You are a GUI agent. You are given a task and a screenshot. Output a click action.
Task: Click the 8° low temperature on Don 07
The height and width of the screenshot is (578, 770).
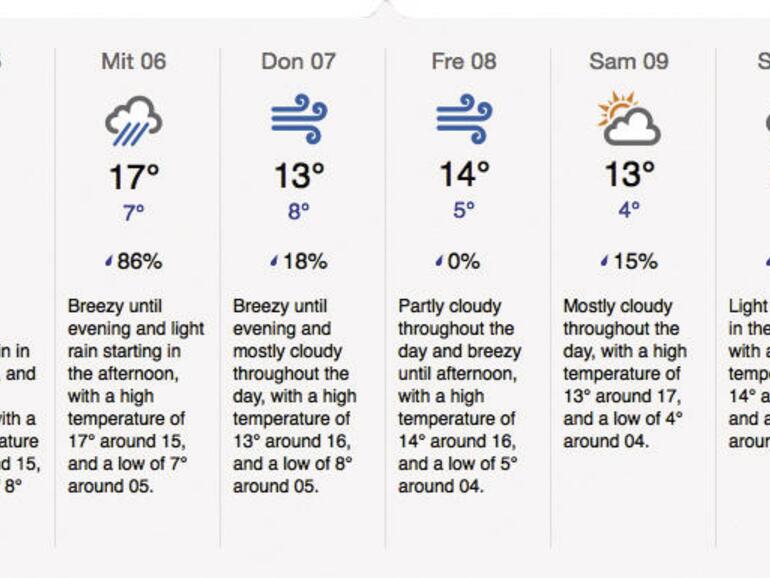pyautogui.click(x=299, y=212)
